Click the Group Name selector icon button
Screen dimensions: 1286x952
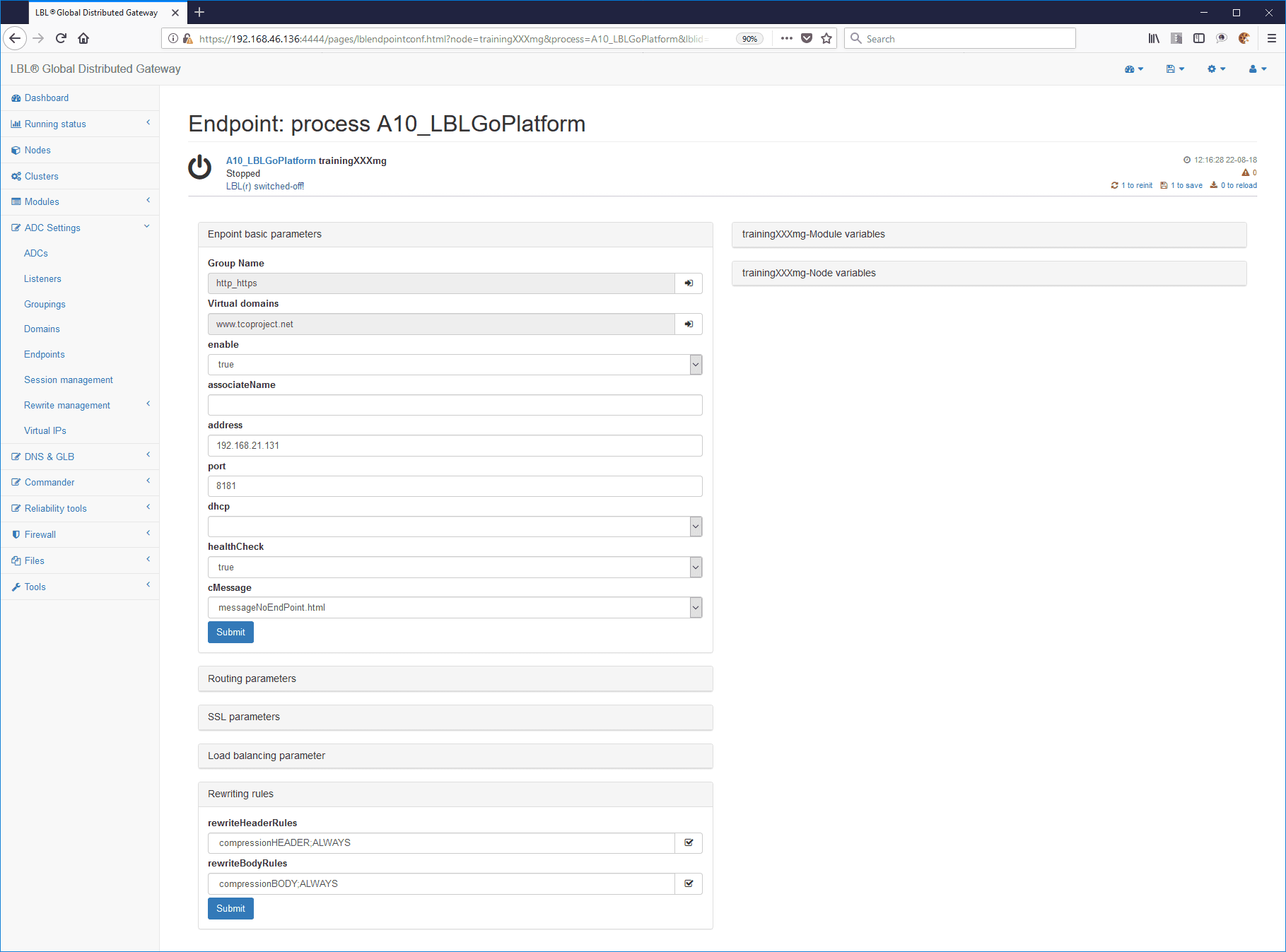point(689,283)
